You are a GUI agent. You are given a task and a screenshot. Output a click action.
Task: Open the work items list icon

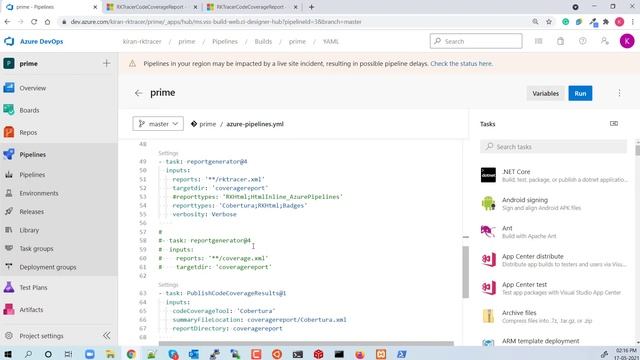pyautogui.click(x=538, y=41)
